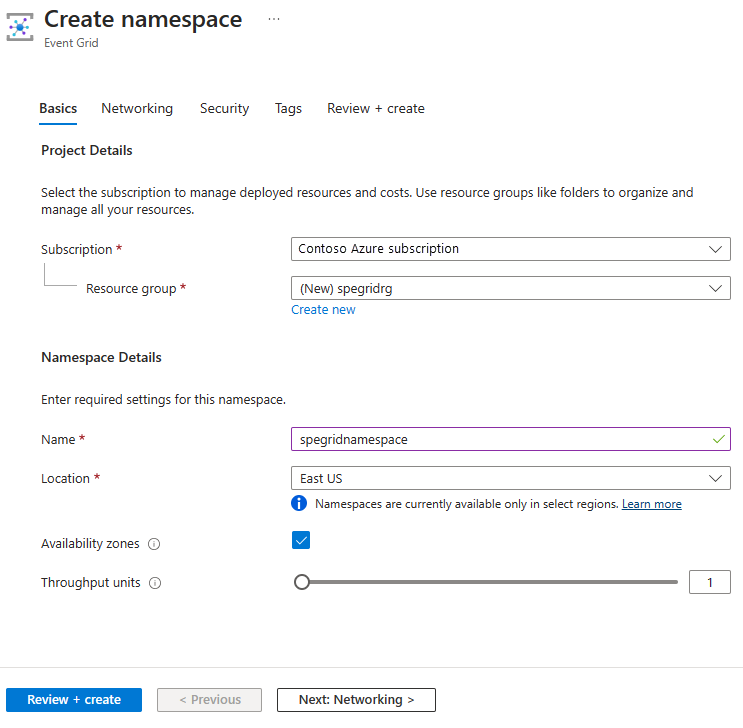Click the Throughput units info icon

(155, 583)
